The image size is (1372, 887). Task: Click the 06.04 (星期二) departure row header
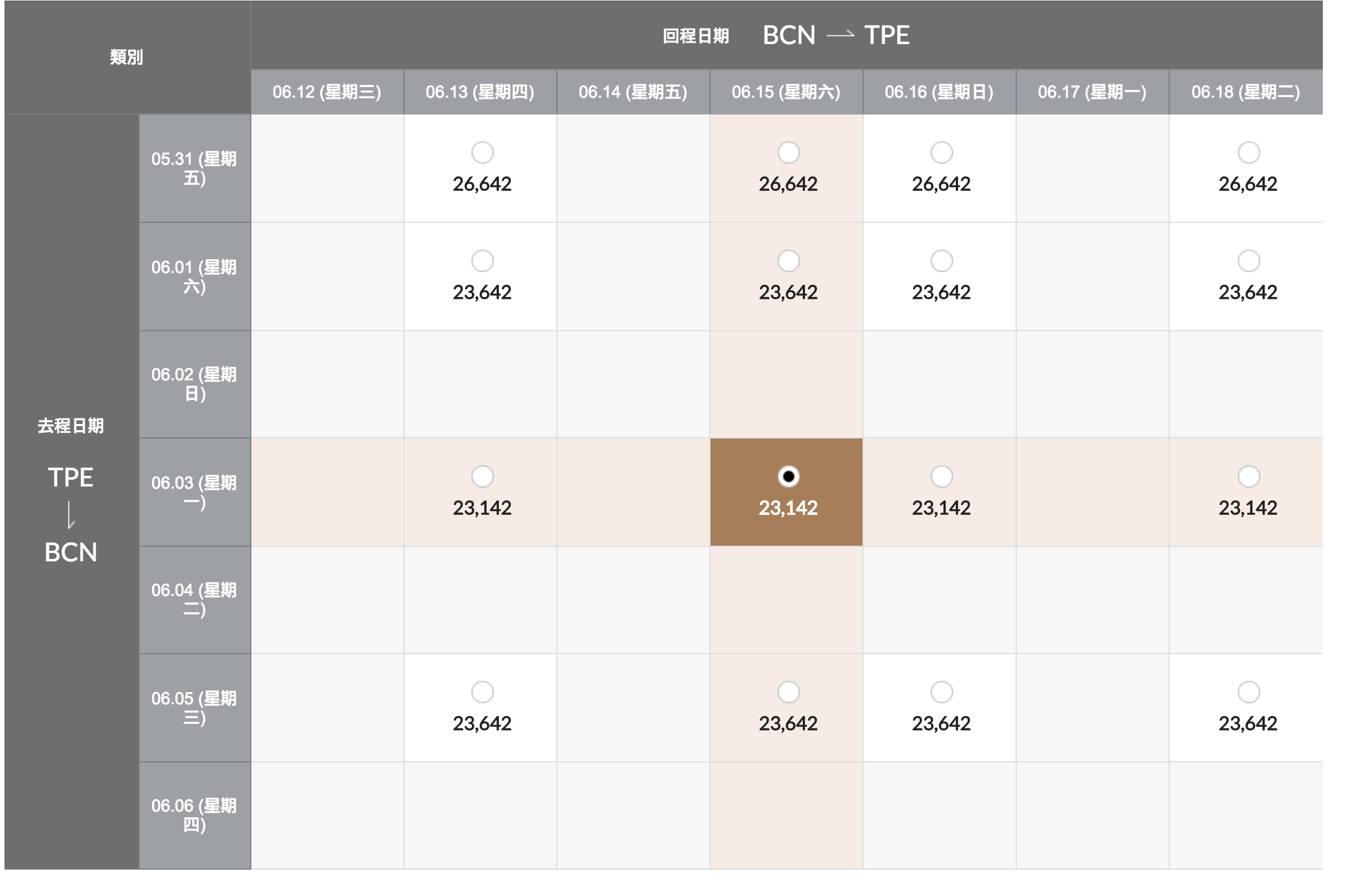tap(195, 599)
